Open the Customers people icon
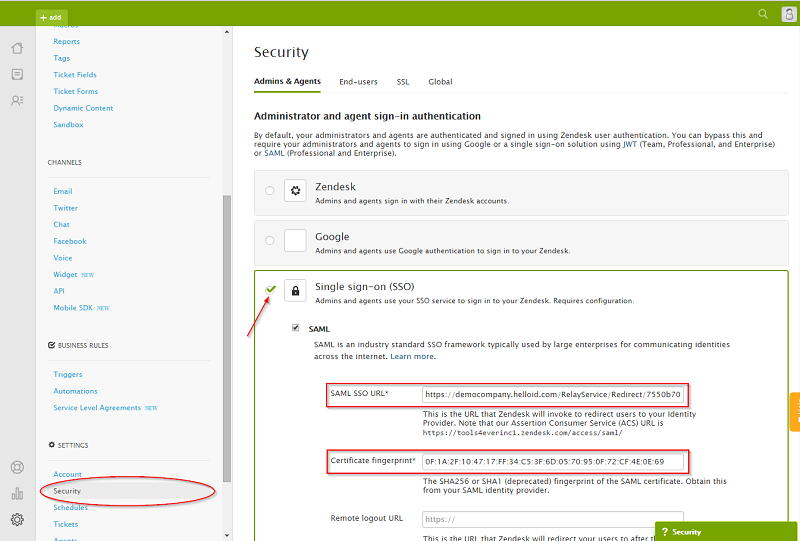The image size is (800, 541). 17,101
